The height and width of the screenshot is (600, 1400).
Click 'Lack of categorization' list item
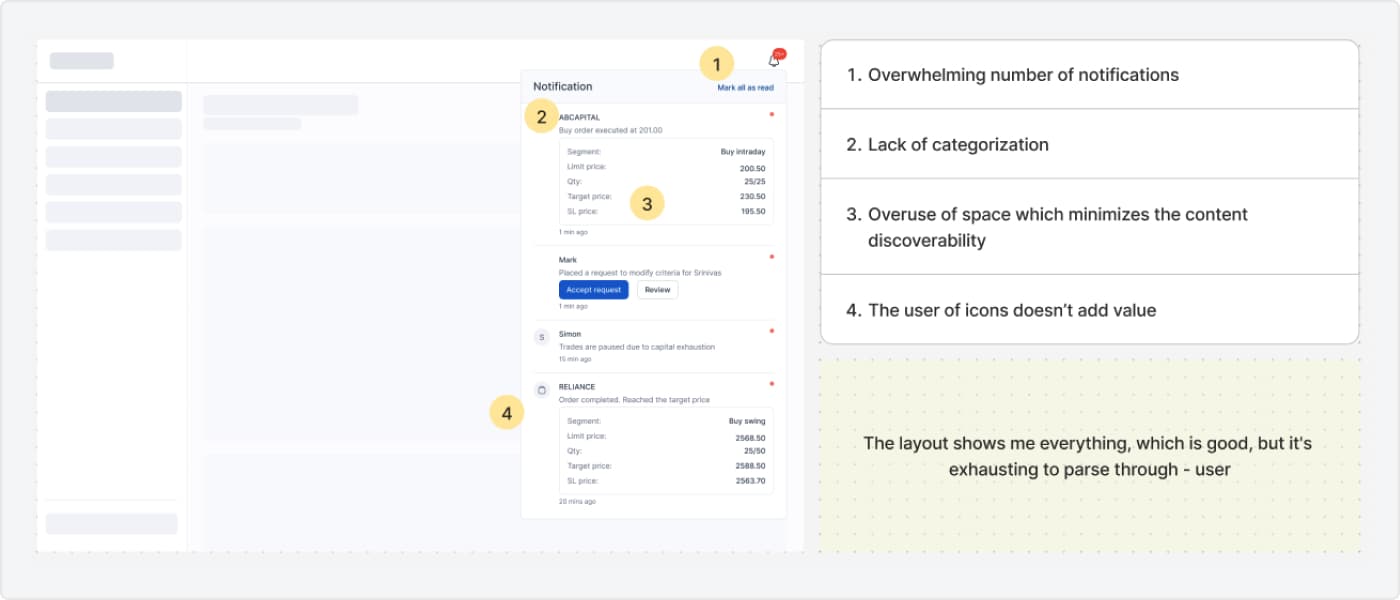(1090, 144)
